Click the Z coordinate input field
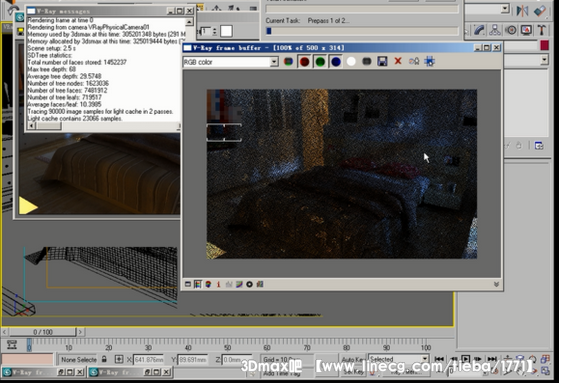The width and height of the screenshot is (562, 383). click(x=237, y=359)
